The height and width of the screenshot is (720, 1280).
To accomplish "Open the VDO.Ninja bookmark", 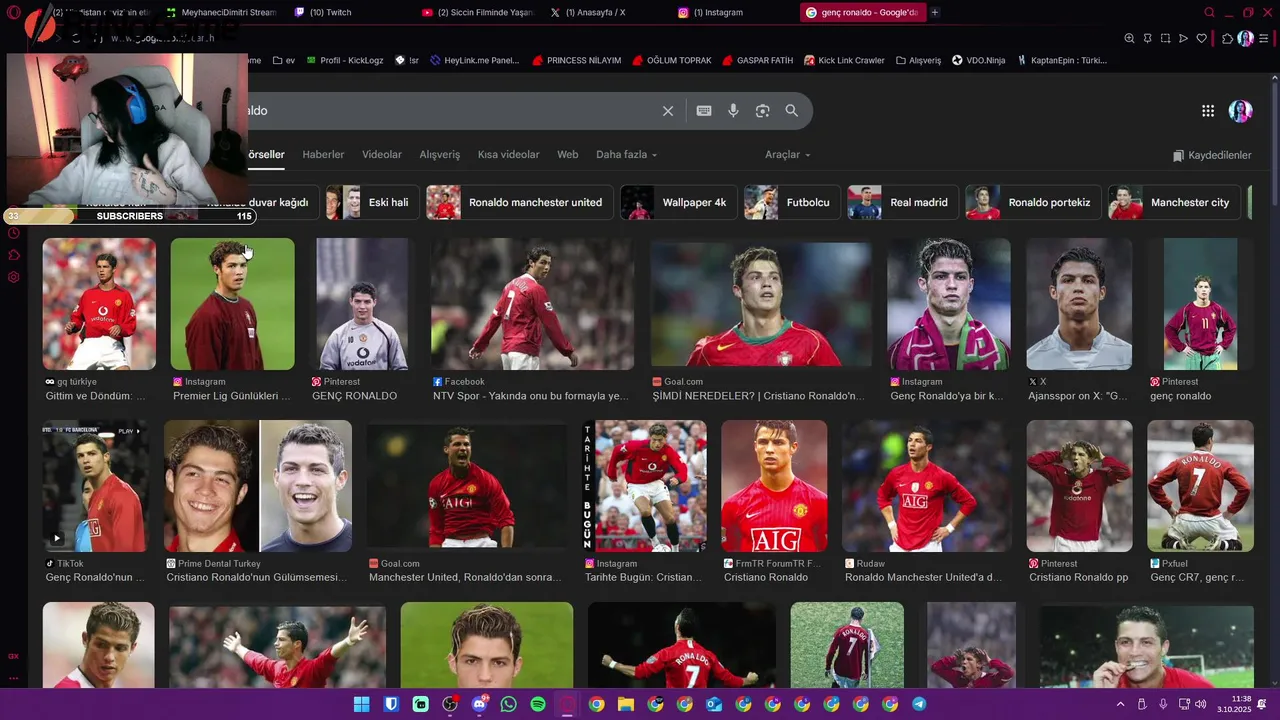I will click(979, 60).
